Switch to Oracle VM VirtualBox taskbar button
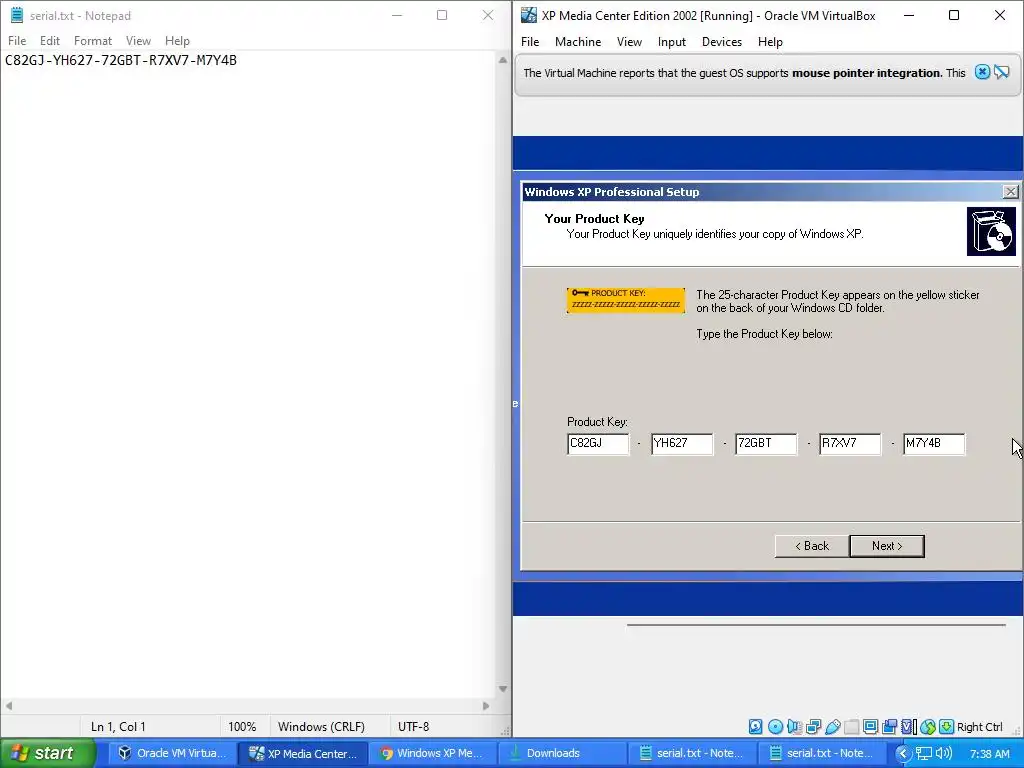Screen dimensions: 1024x768 click(x=172, y=753)
